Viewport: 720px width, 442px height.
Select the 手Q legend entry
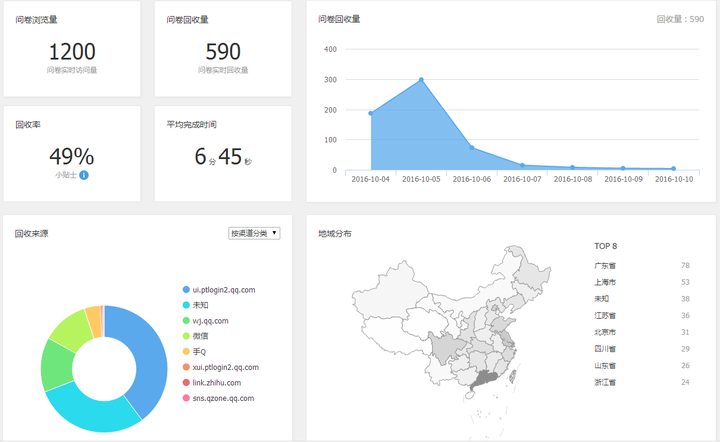[195, 352]
